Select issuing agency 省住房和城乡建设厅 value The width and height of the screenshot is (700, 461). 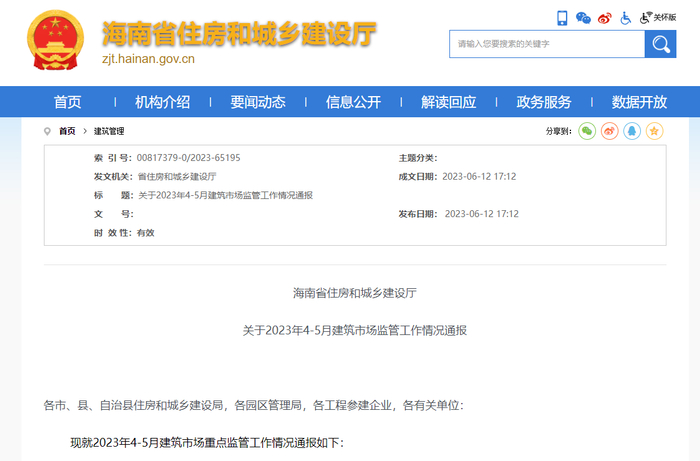[x=177, y=177]
